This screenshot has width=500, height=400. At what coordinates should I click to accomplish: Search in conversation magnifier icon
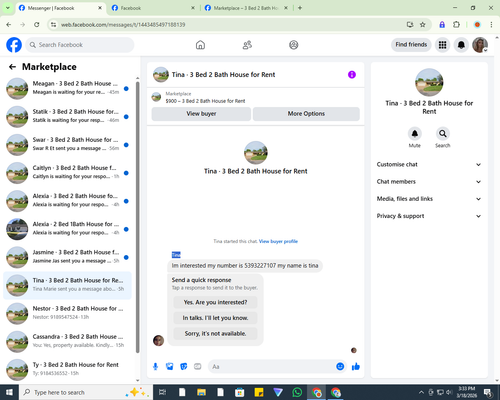[x=443, y=134]
